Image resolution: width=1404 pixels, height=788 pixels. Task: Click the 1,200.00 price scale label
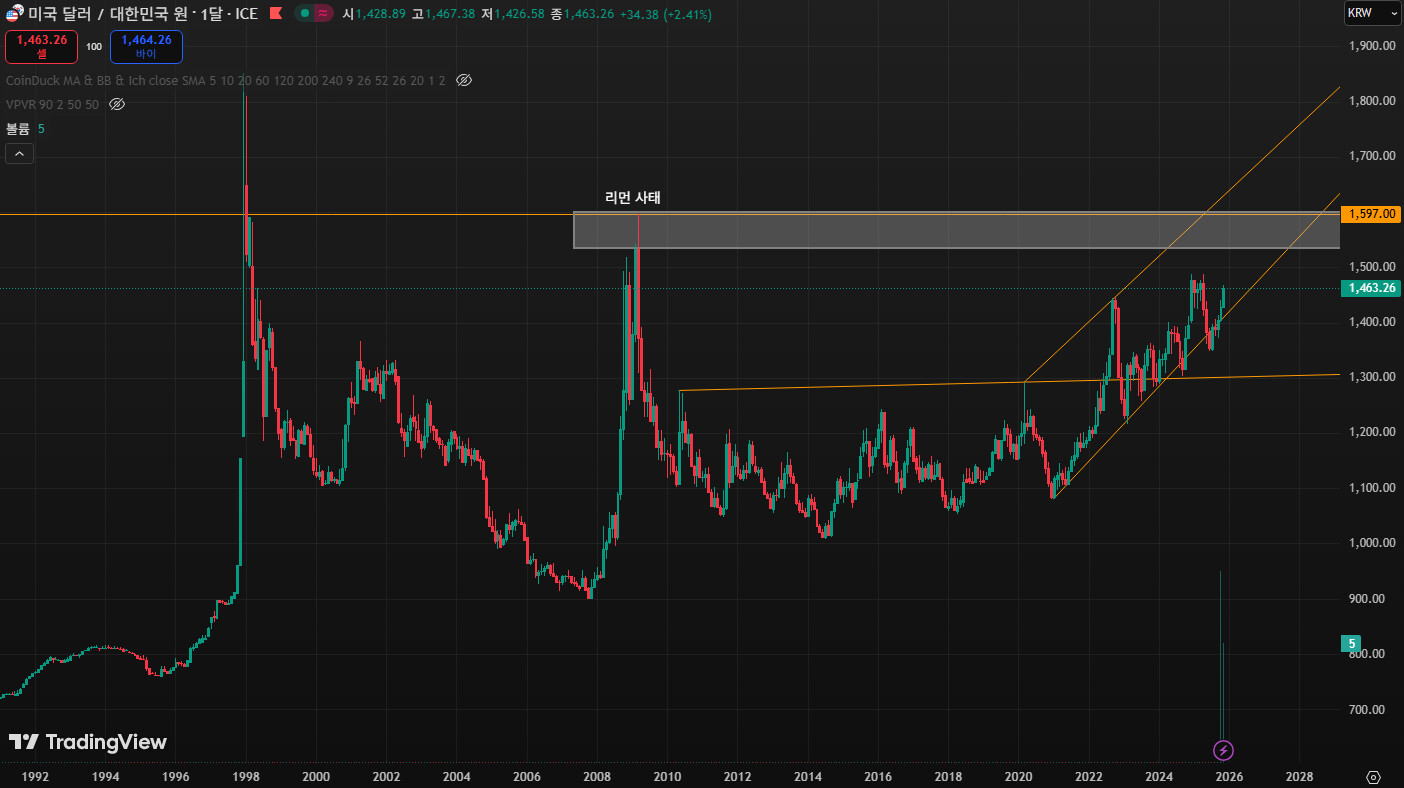1371,432
